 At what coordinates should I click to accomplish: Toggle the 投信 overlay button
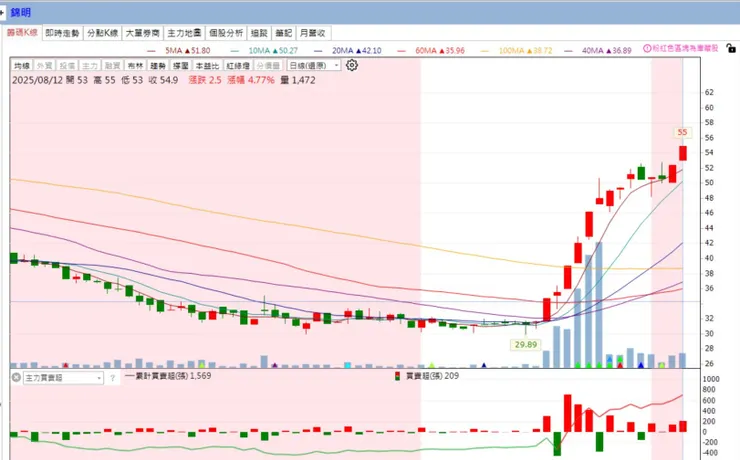[67, 66]
